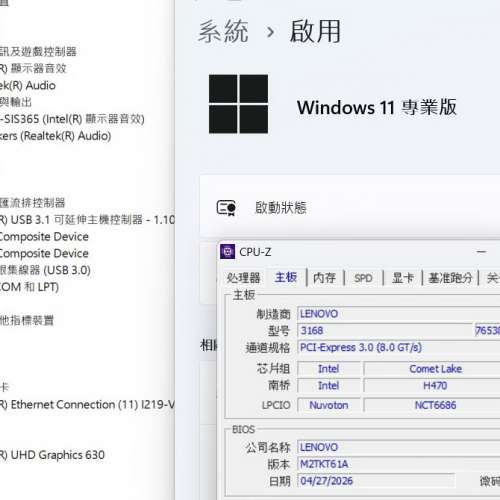500x500 pixels.
Task: Select the 他指標裝置 category in Device Manager
Action: [27, 320]
